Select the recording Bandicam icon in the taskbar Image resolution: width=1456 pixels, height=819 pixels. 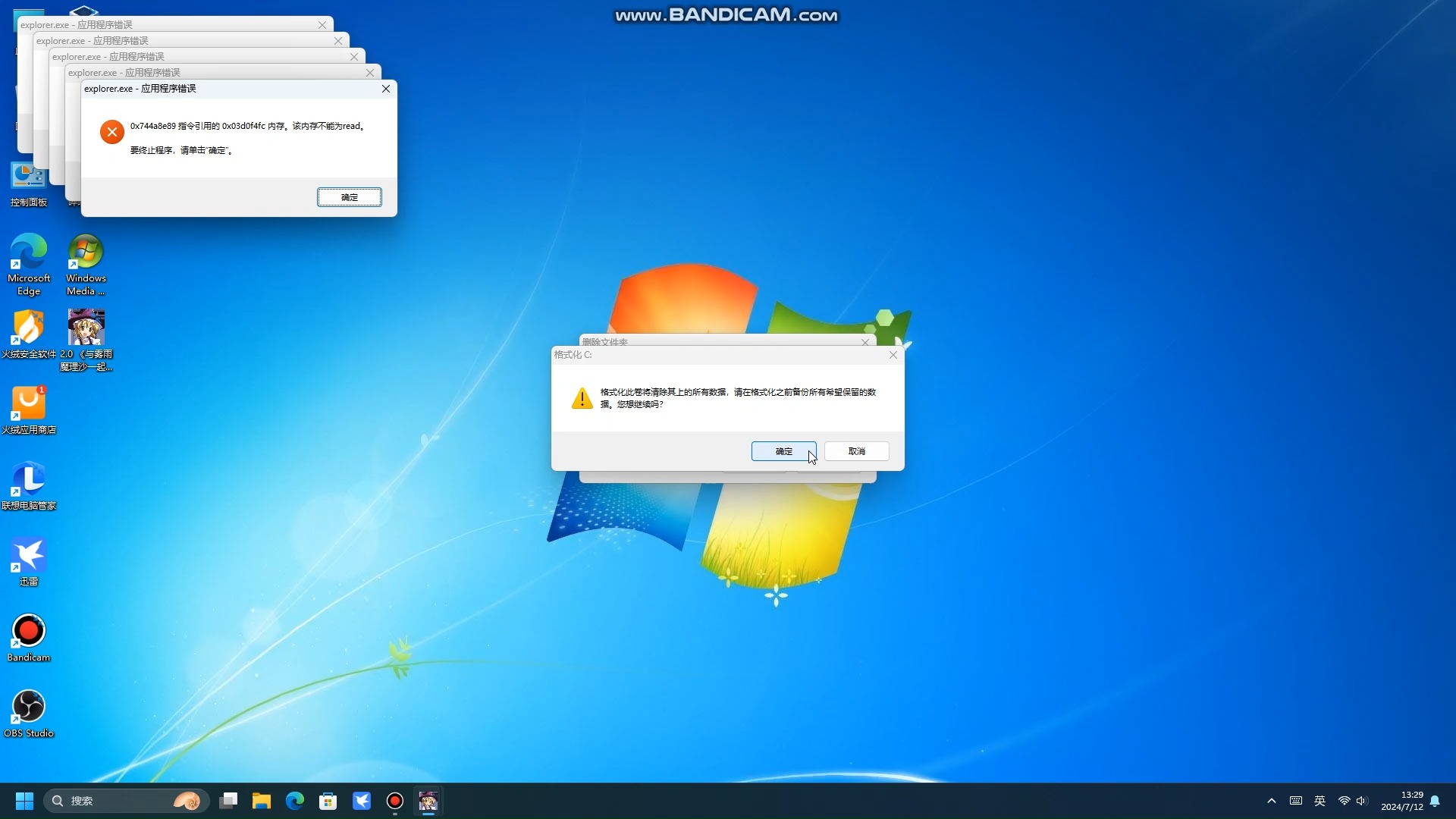point(394,801)
